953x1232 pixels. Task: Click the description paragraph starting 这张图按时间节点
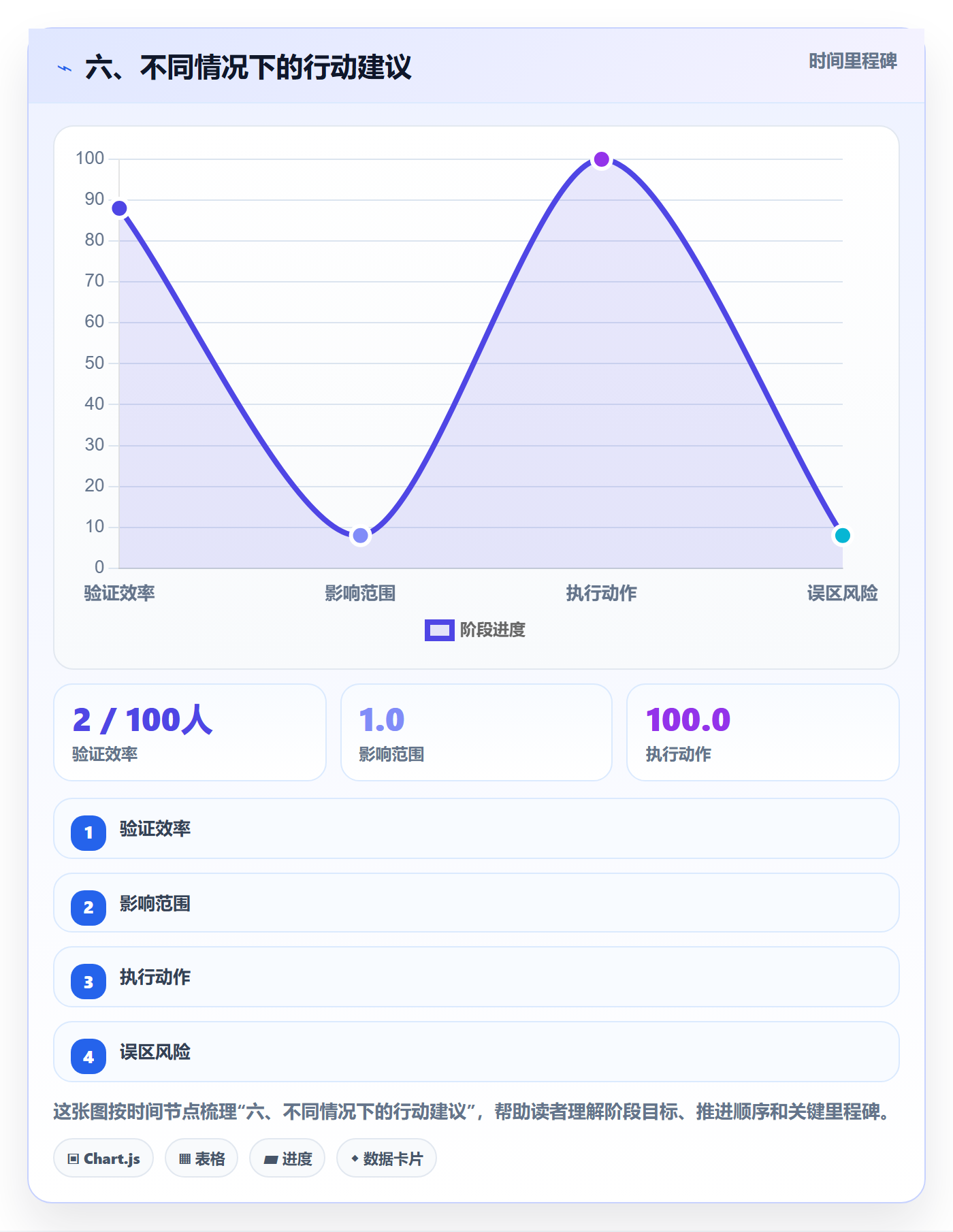[x=472, y=1112]
